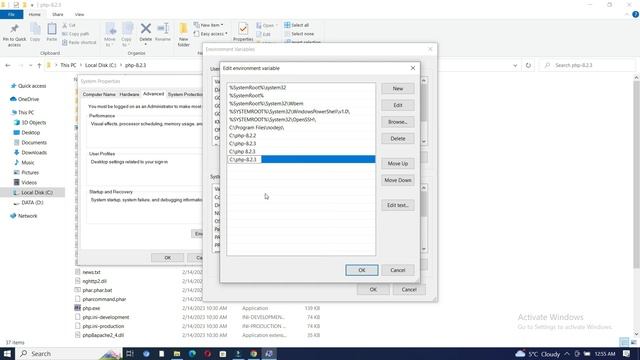Screen dimensions: 640x360
Task: Click Select none in the ribbon
Action: pos(299,34)
